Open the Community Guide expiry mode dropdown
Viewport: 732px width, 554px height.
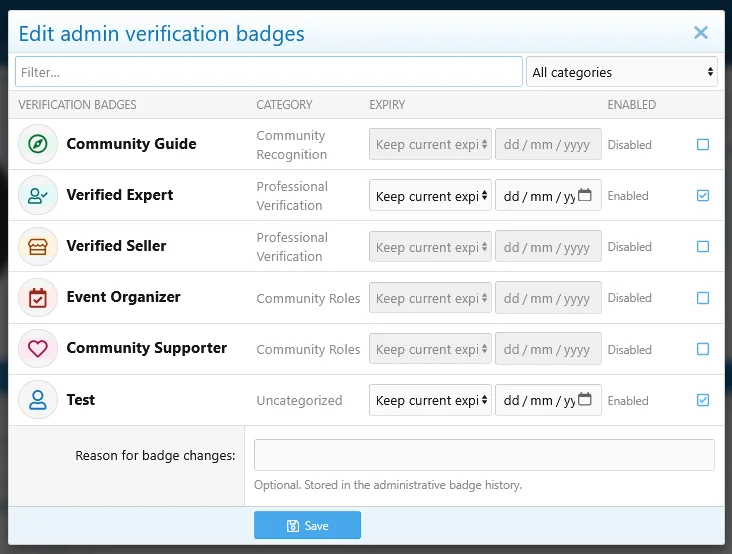coord(430,144)
